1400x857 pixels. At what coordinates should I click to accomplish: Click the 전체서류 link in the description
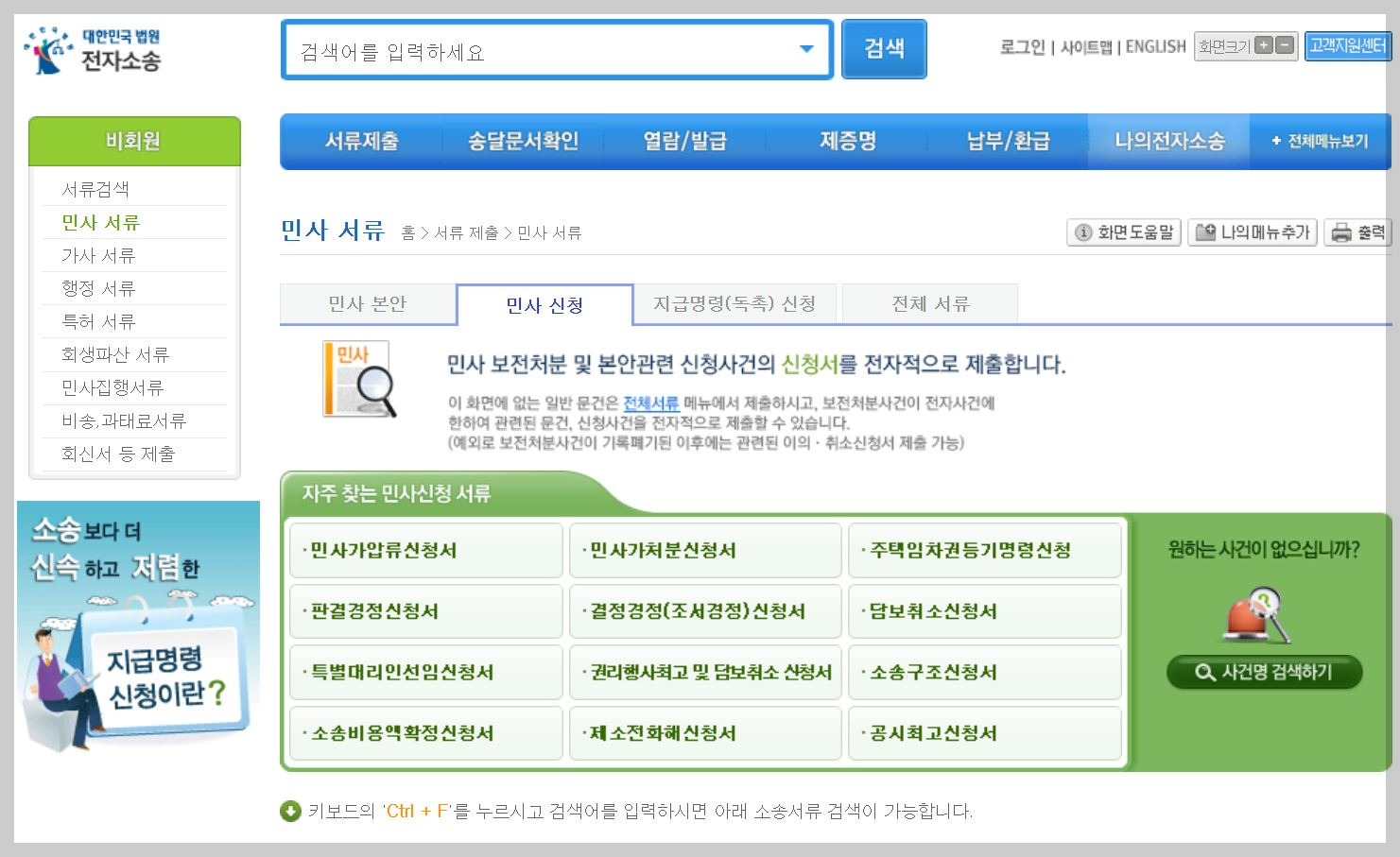(x=650, y=403)
